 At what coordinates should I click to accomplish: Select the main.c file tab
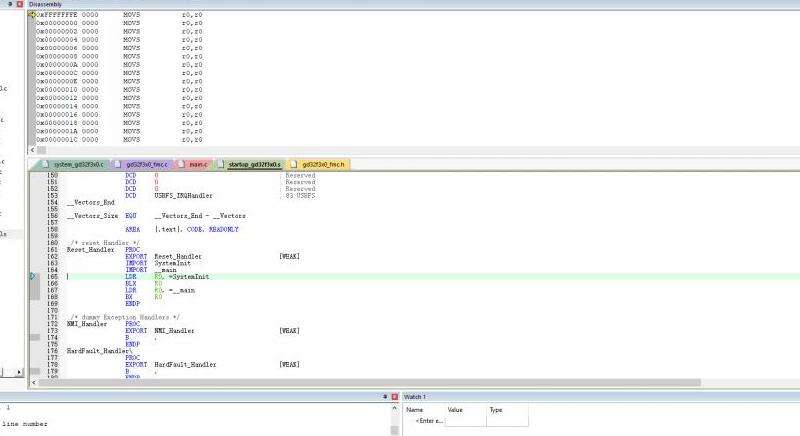pyautogui.click(x=196, y=163)
